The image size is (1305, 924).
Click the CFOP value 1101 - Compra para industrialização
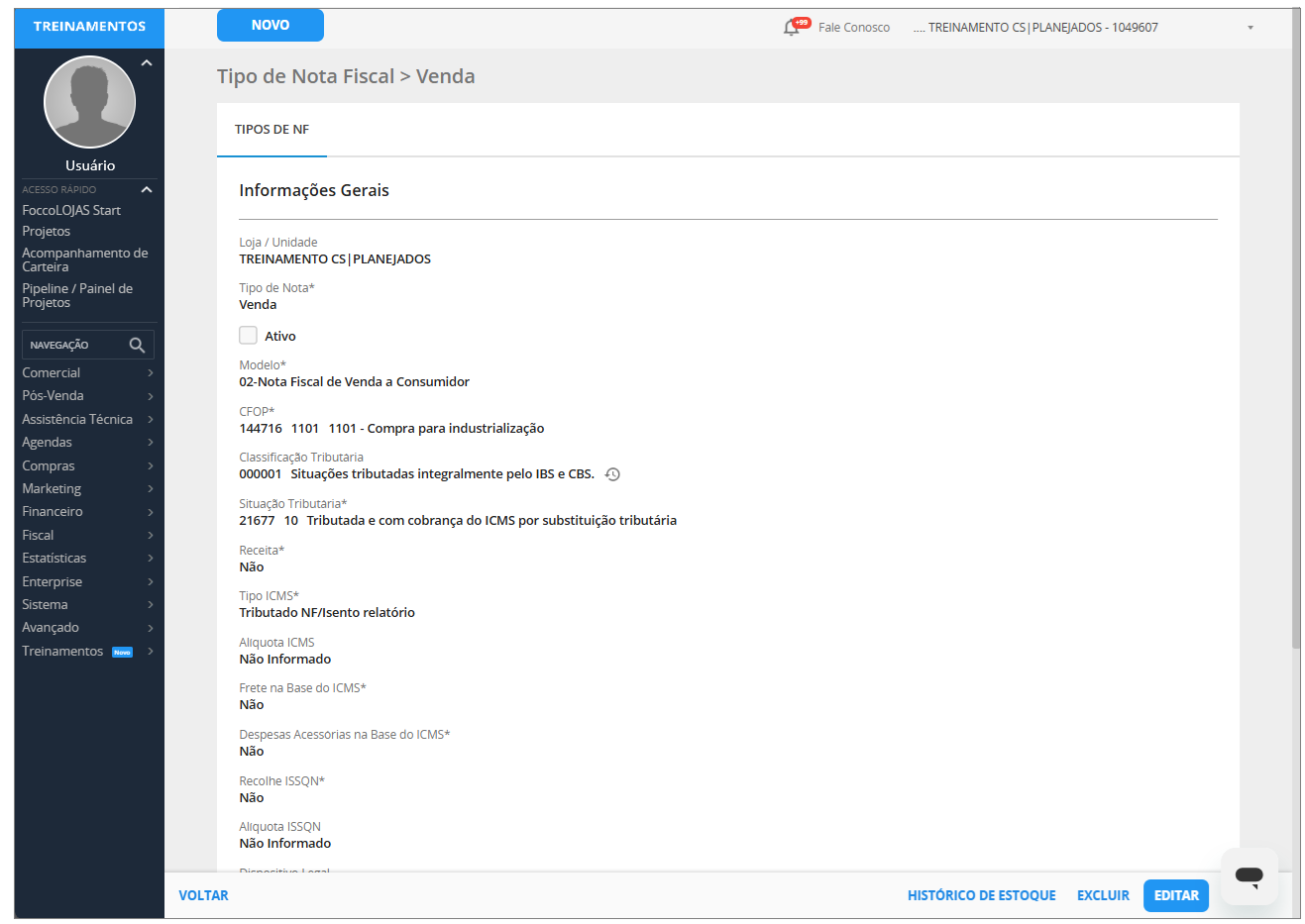(x=436, y=429)
